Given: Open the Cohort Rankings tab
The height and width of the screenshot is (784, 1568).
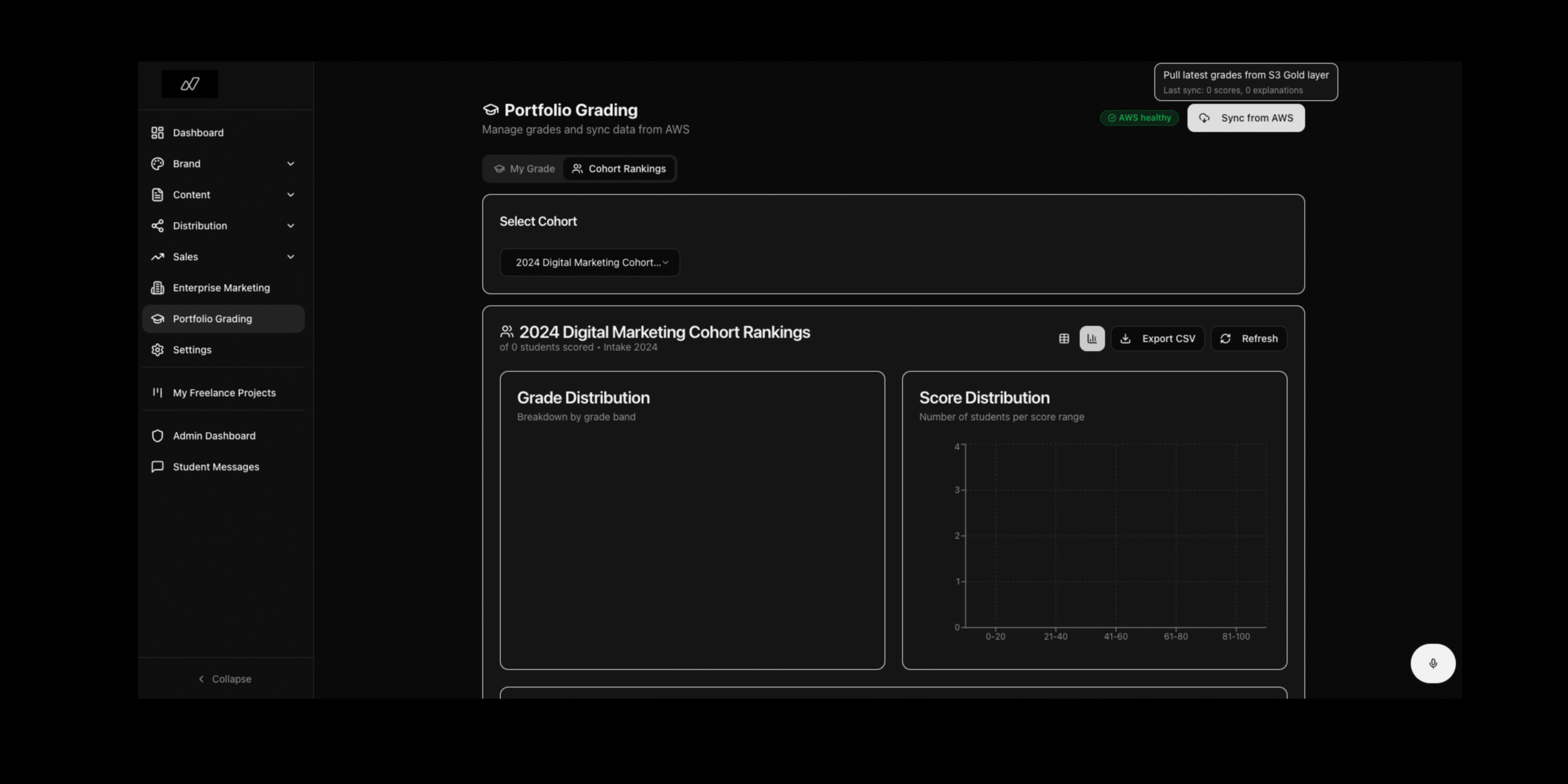Looking at the screenshot, I should pos(619,168).
